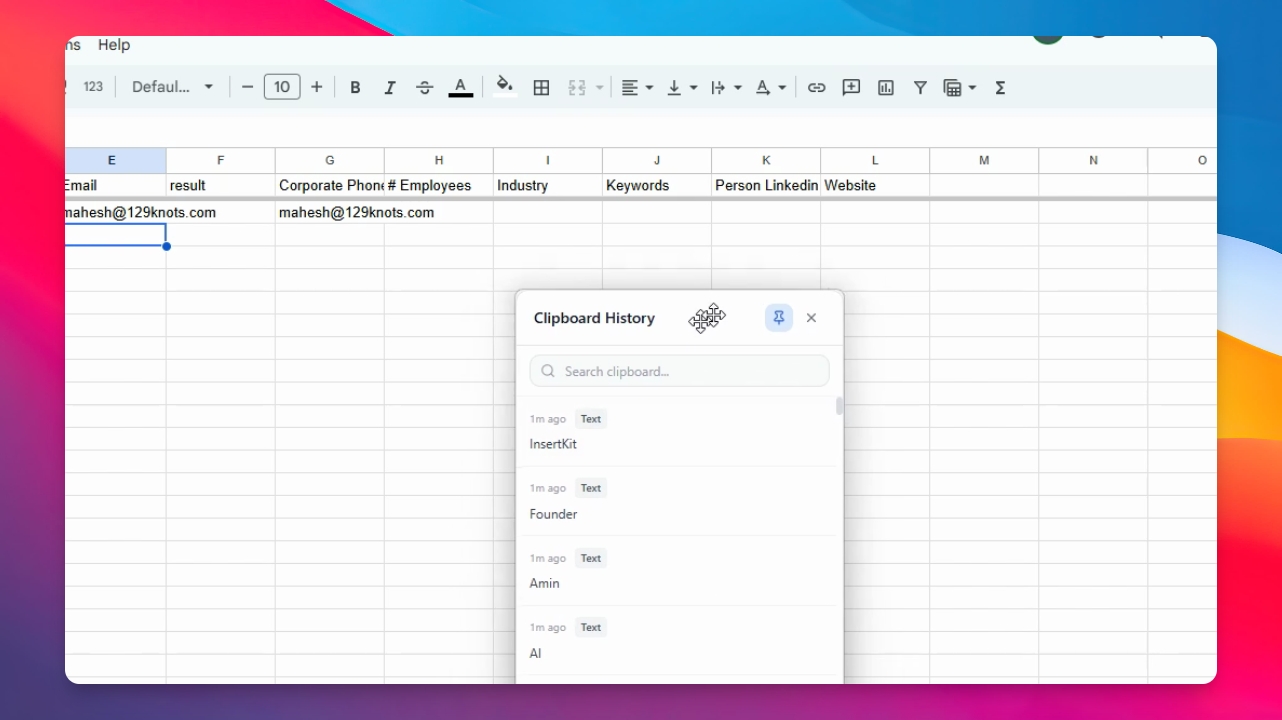The height and width of the screenshot is (720, 1282).
Task: Apply italic formatting
Action: pos(390,88)
